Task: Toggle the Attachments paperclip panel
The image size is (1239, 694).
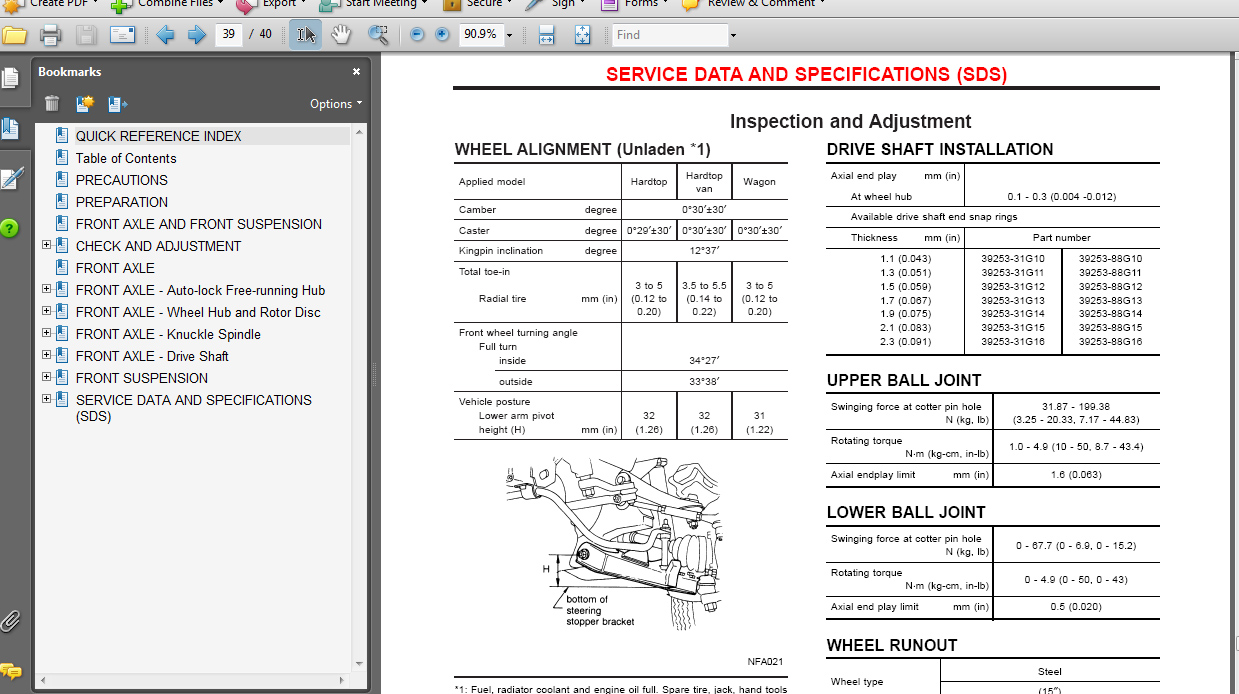Action: tap(10, 621)
